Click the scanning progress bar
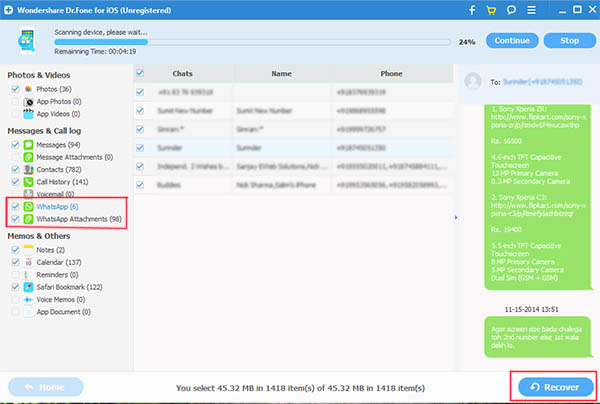 [250, 42]
